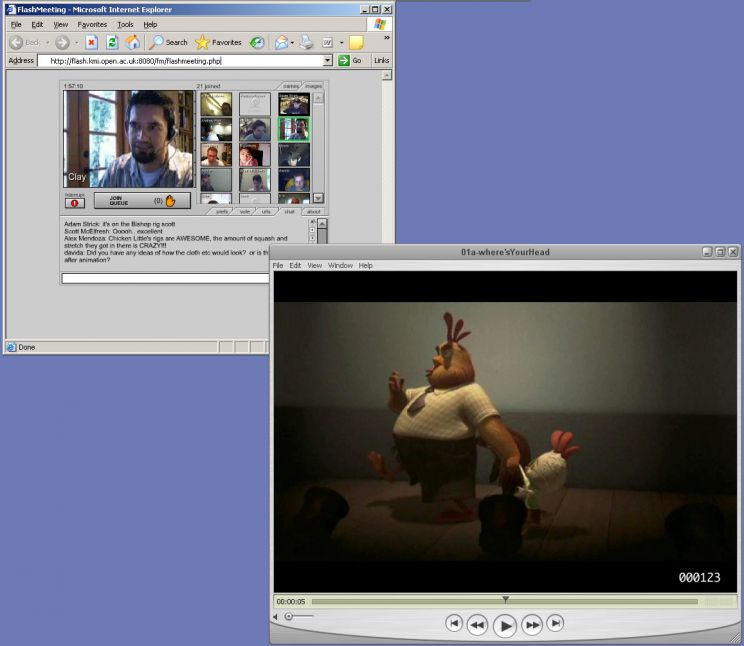Click the chat log scroll-up arrow
This screenshot has width=744, height=646.
(322, 223)
